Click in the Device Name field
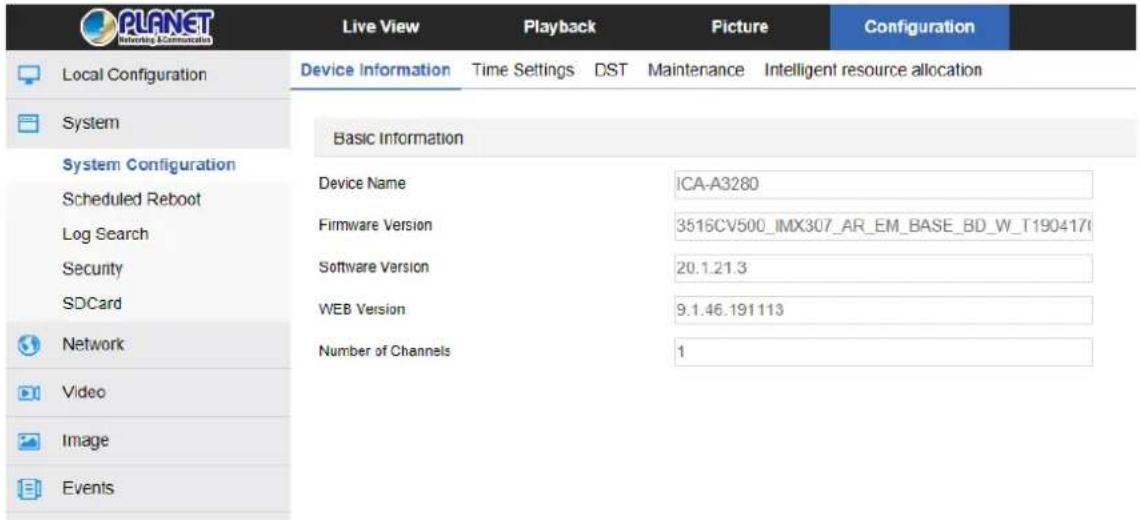The width and height of the screenshot is (1140, 520). click(x=883, y=184)
